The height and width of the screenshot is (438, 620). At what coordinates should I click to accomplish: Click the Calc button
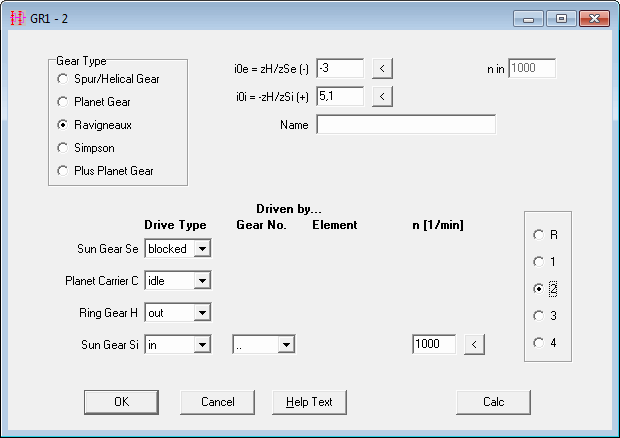pos(493,402)
